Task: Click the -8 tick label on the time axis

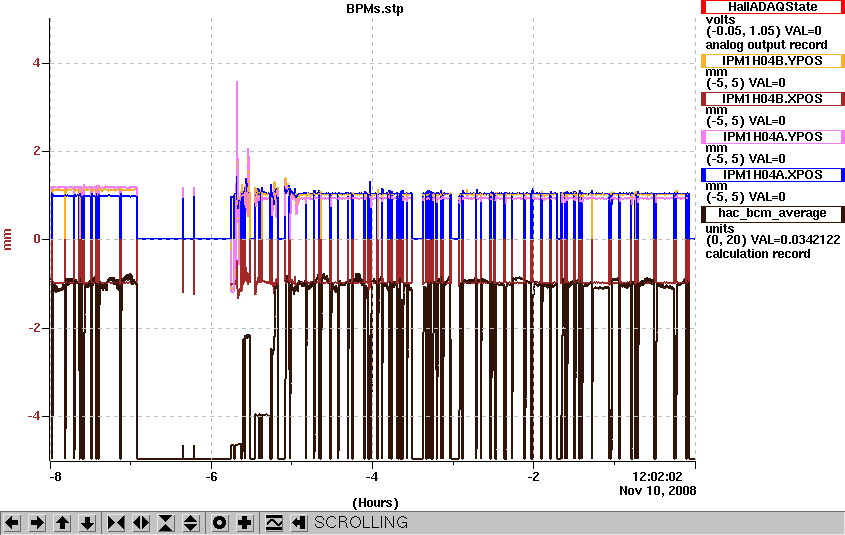Action: (54, 477)
